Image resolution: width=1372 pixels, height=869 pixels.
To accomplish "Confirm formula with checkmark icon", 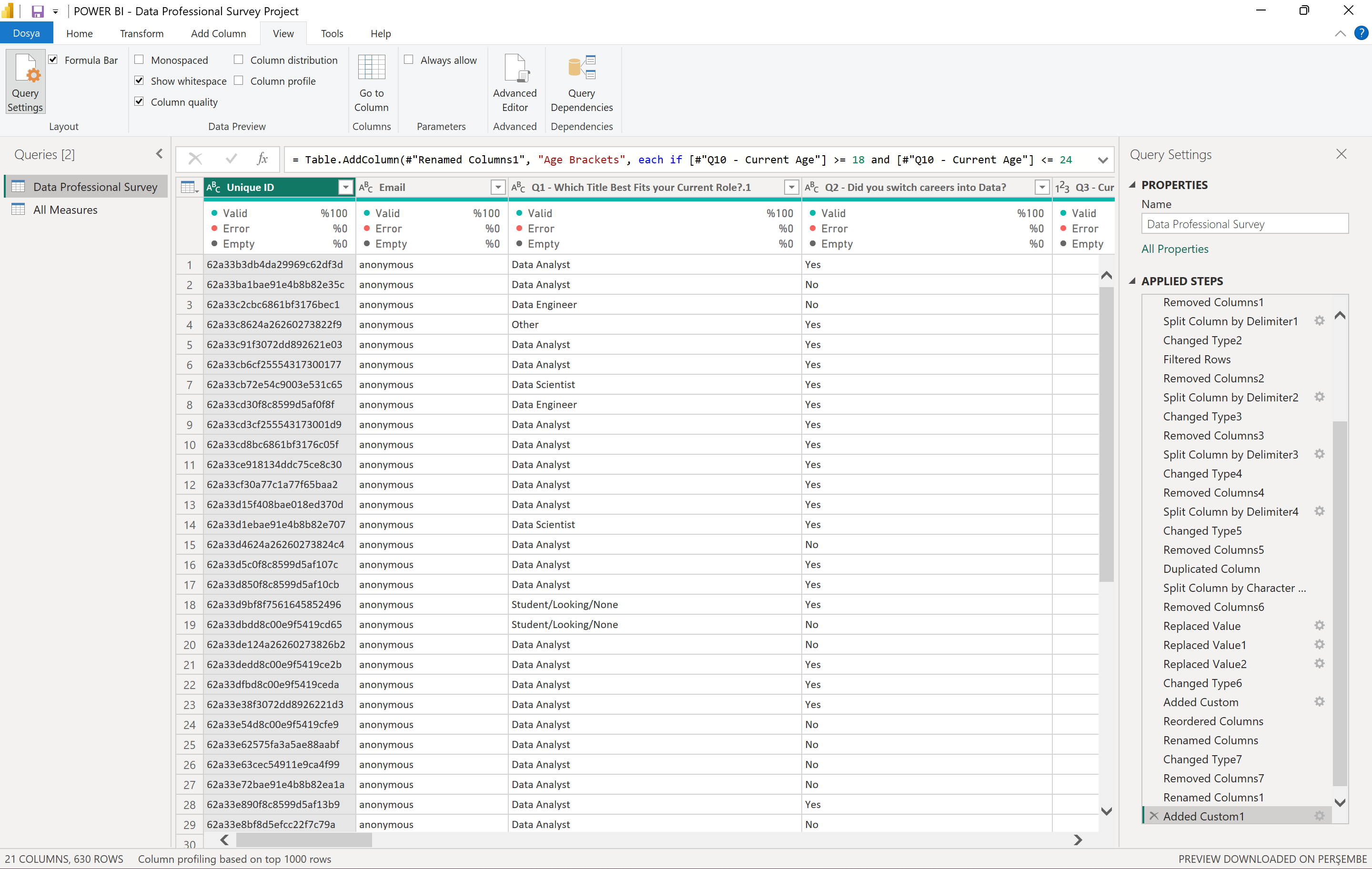I will coord(231,159).
